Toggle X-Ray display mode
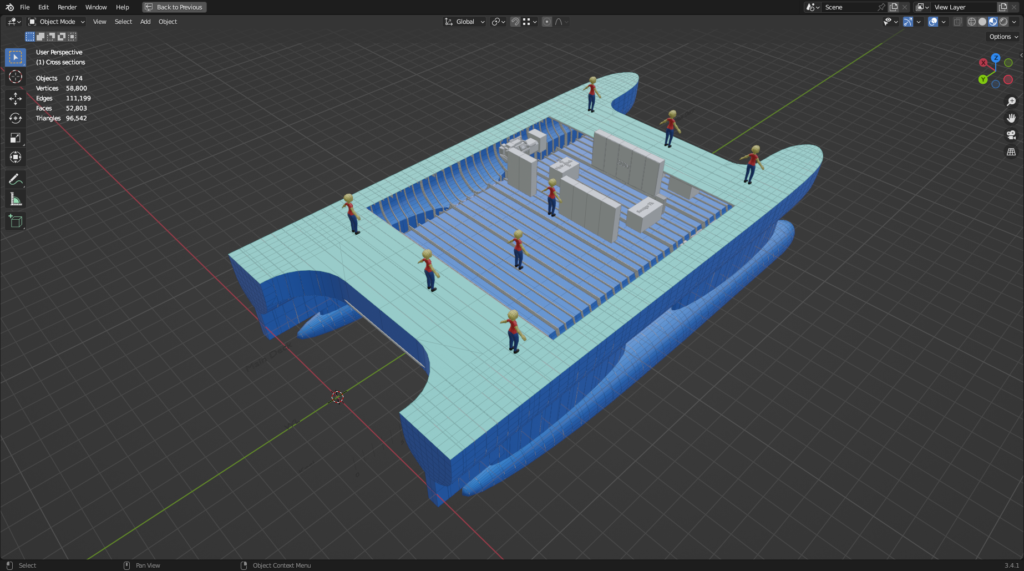This screenshot has width=1024, height=571. click(x=957, y=21)
